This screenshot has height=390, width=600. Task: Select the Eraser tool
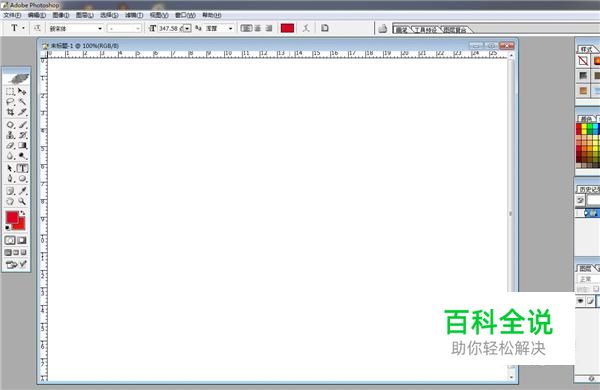coord(10,145)
